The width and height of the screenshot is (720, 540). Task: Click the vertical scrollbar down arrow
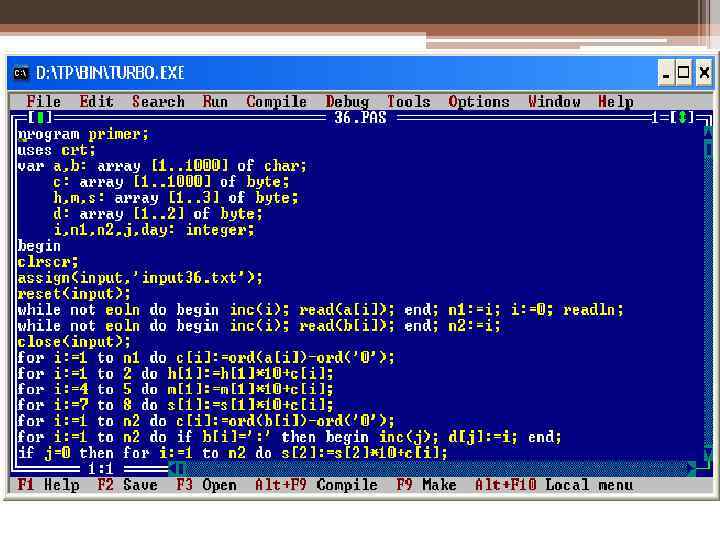[x=708, y=455]
